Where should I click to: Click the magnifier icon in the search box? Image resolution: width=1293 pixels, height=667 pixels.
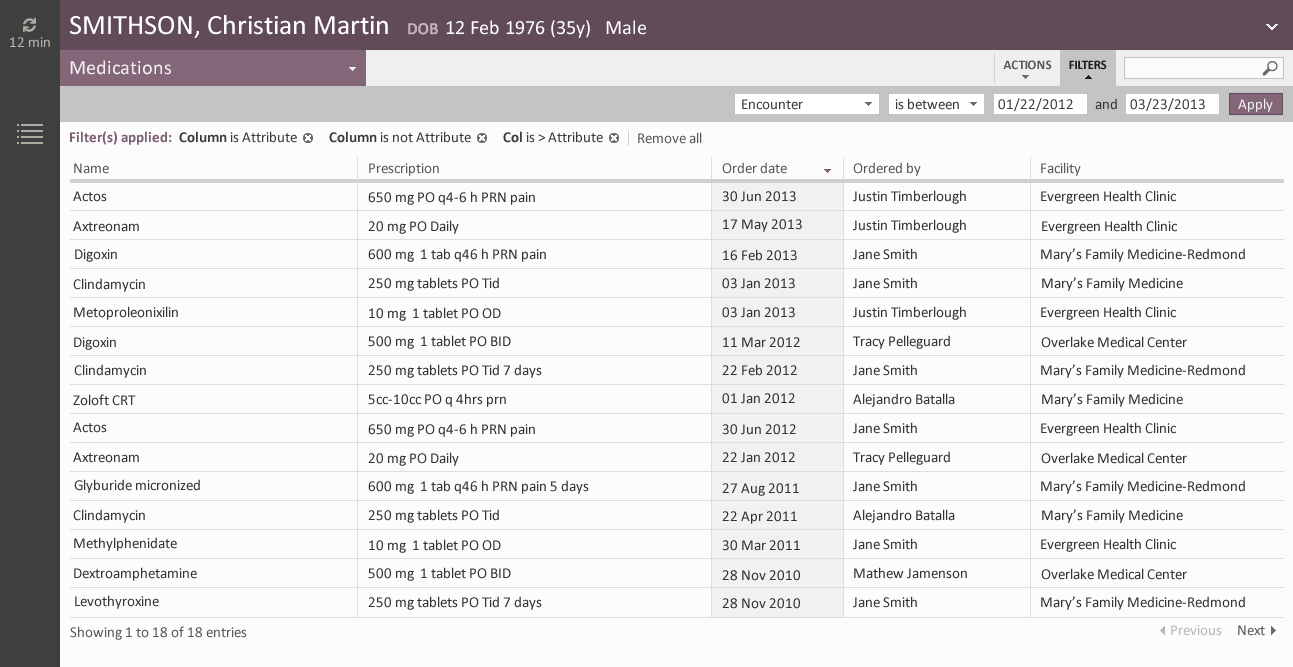click(x=1269, y=68)
